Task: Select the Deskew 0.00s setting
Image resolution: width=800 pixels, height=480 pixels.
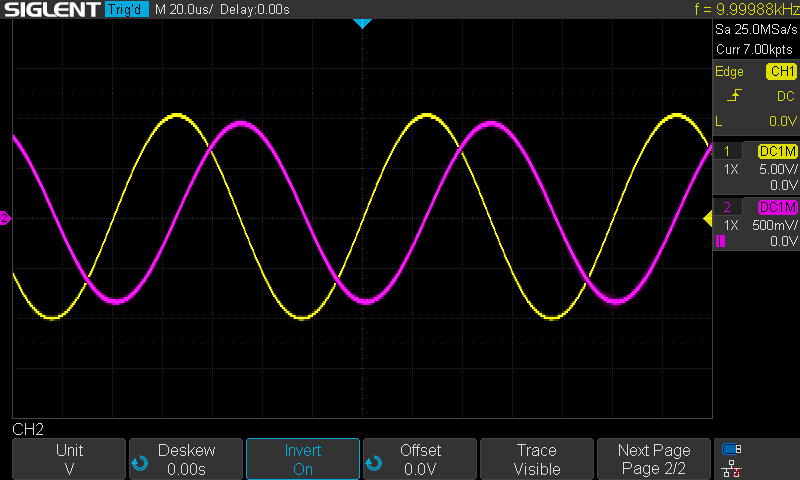Action: point(186,459)
